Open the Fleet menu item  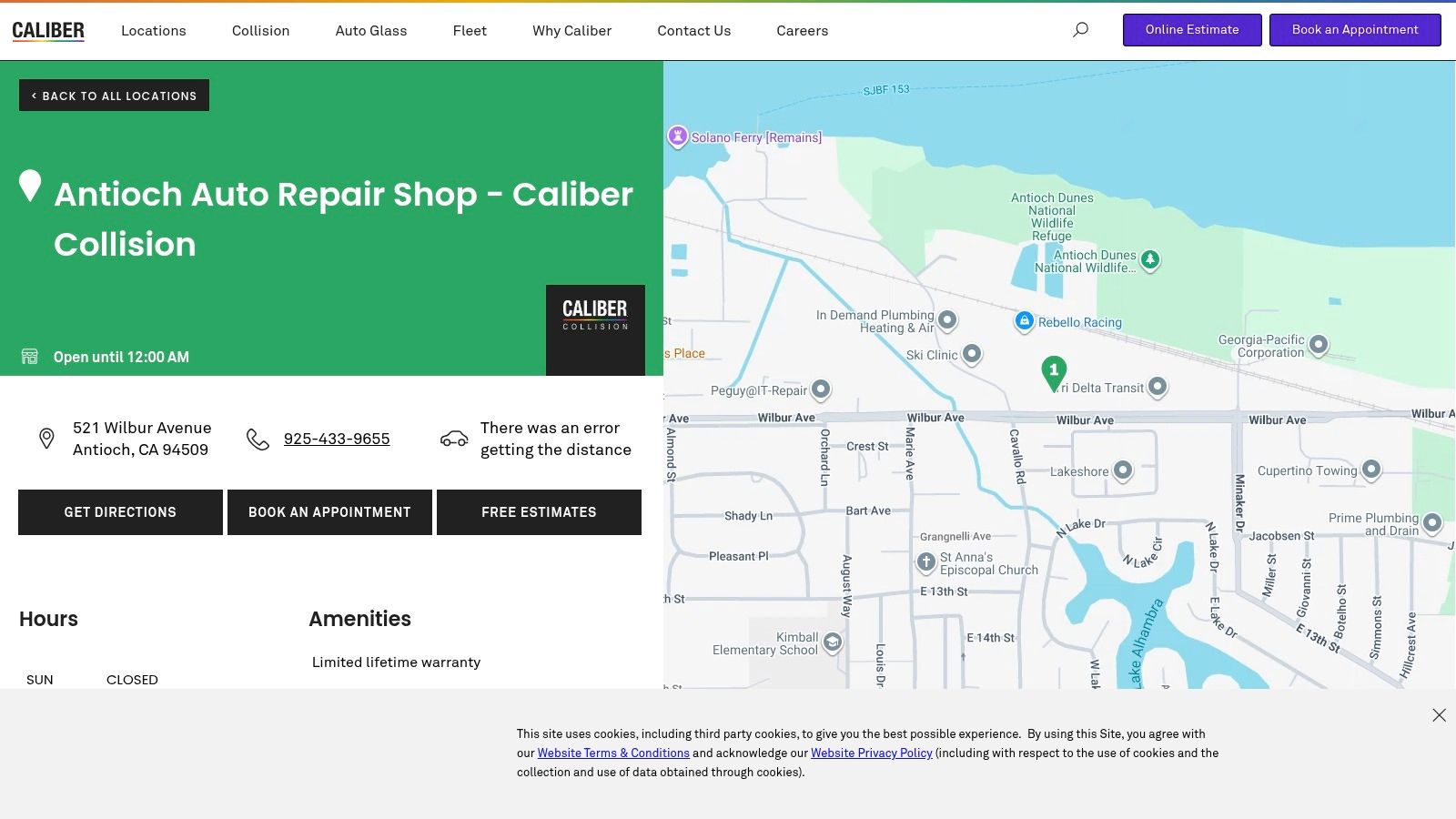tap(470, 31)
